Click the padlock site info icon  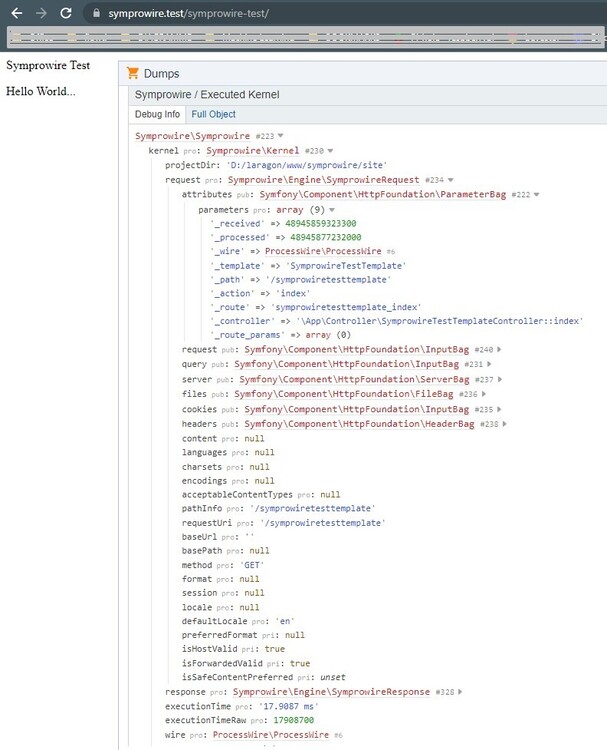(96, 15)
